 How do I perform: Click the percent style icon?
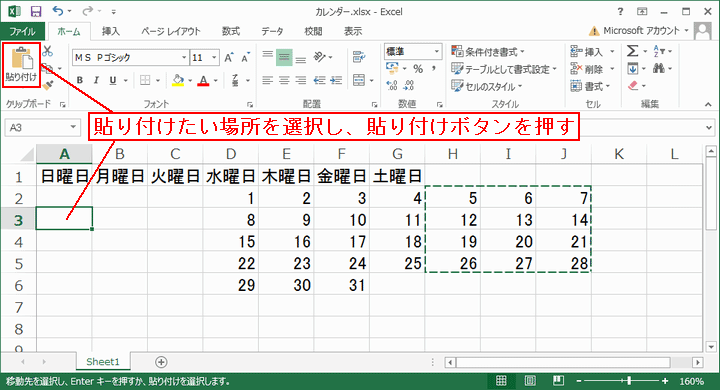418,69
